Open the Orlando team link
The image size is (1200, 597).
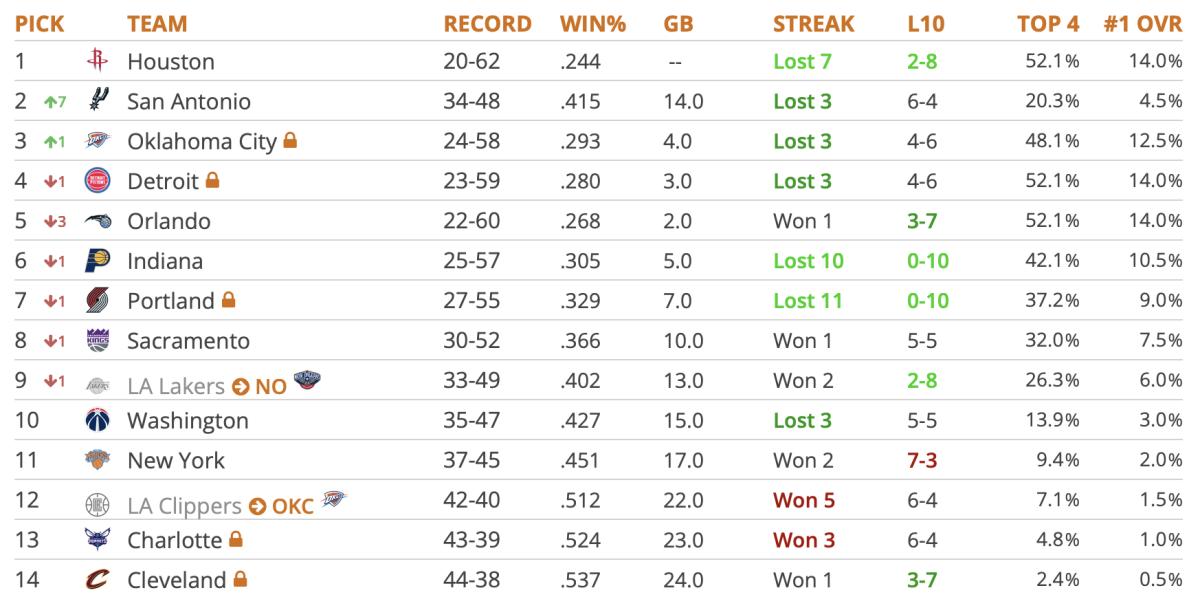pos(169,221)
